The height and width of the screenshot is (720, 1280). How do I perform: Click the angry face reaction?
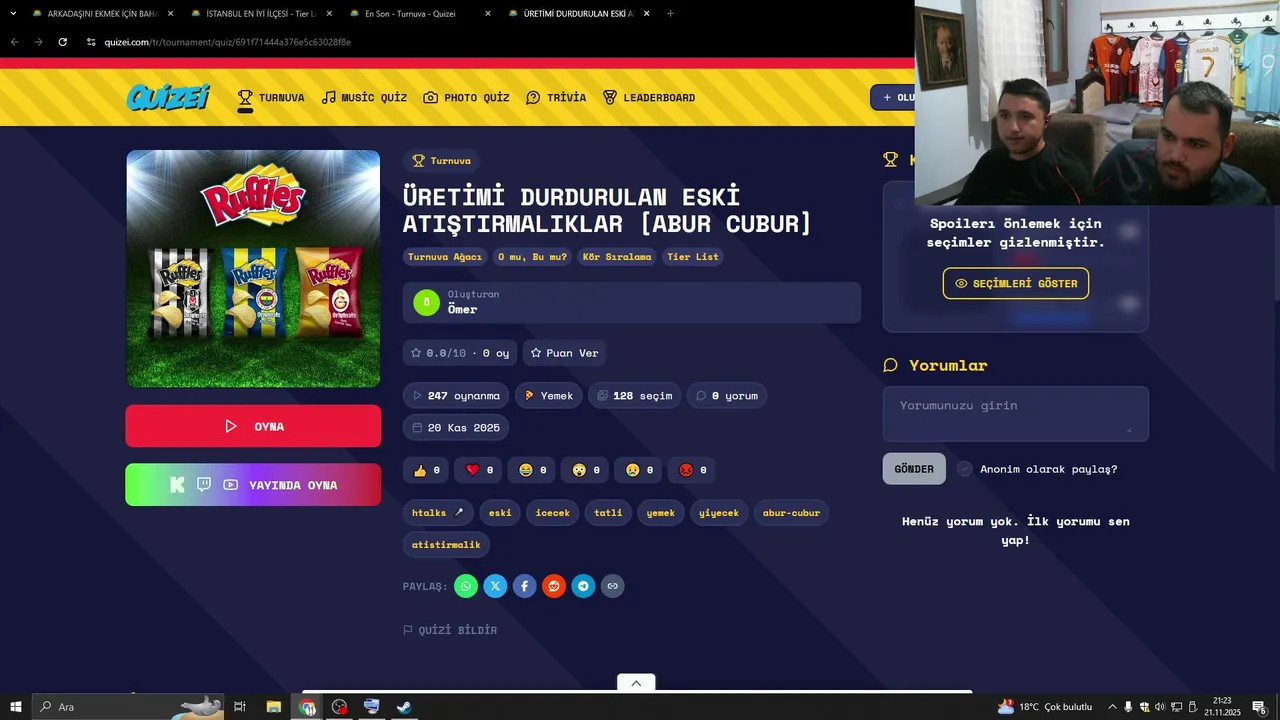pos(693,470)
